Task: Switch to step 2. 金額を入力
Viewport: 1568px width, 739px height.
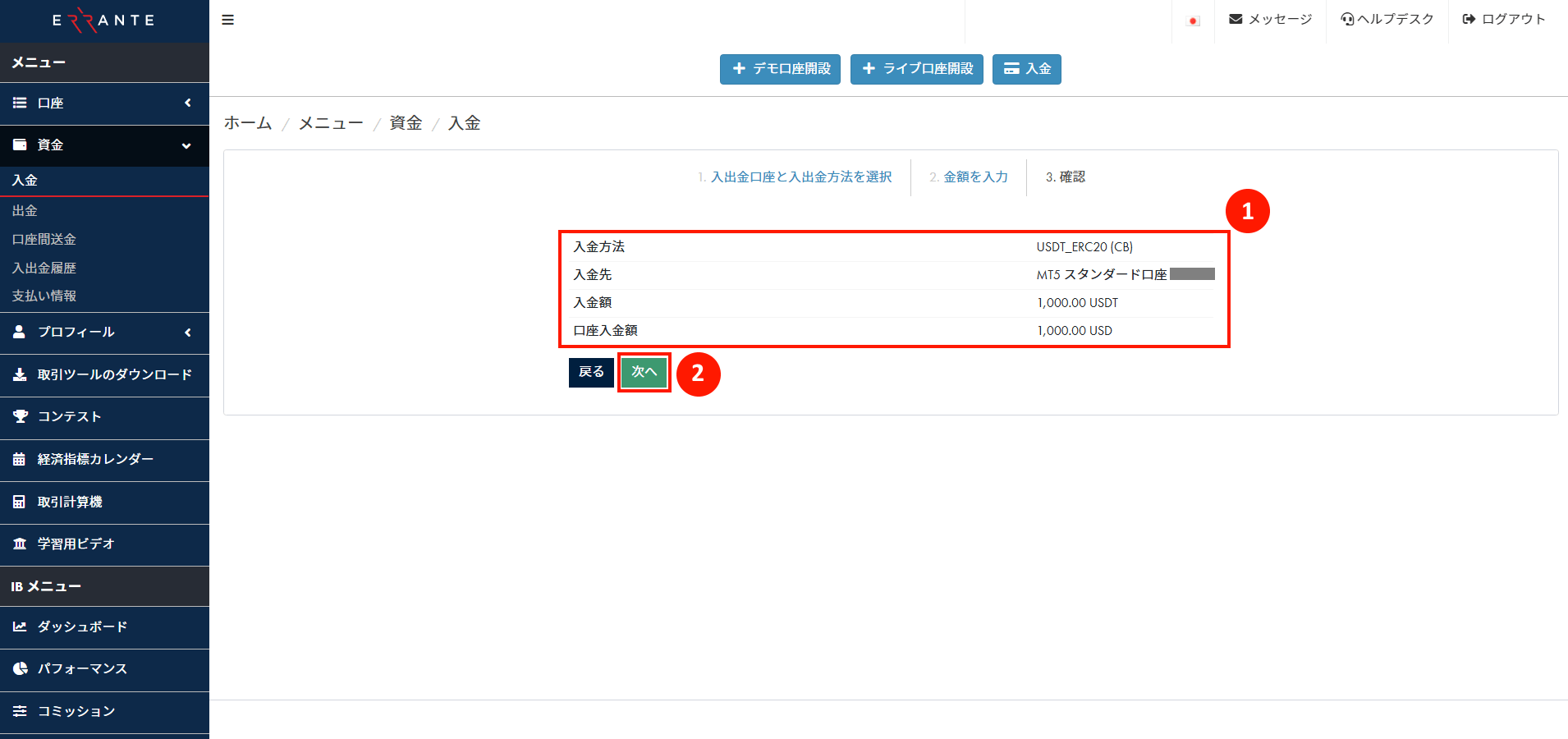Action: point(969,177)
